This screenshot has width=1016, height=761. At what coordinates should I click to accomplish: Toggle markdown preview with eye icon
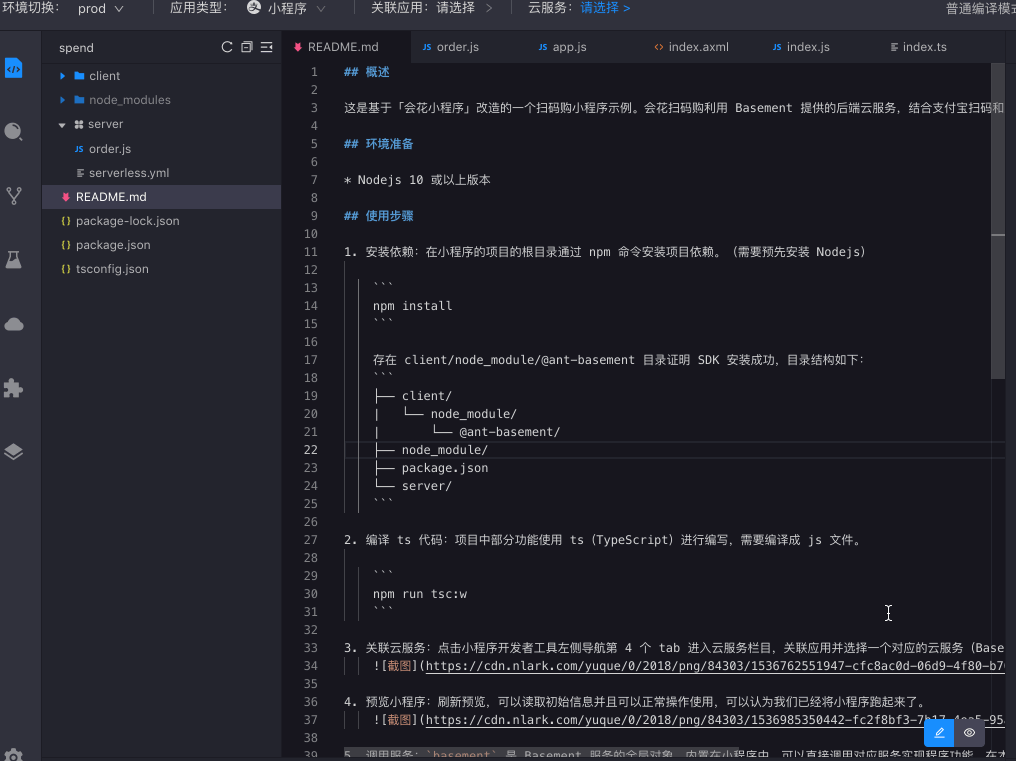click(x=969, y=733)
